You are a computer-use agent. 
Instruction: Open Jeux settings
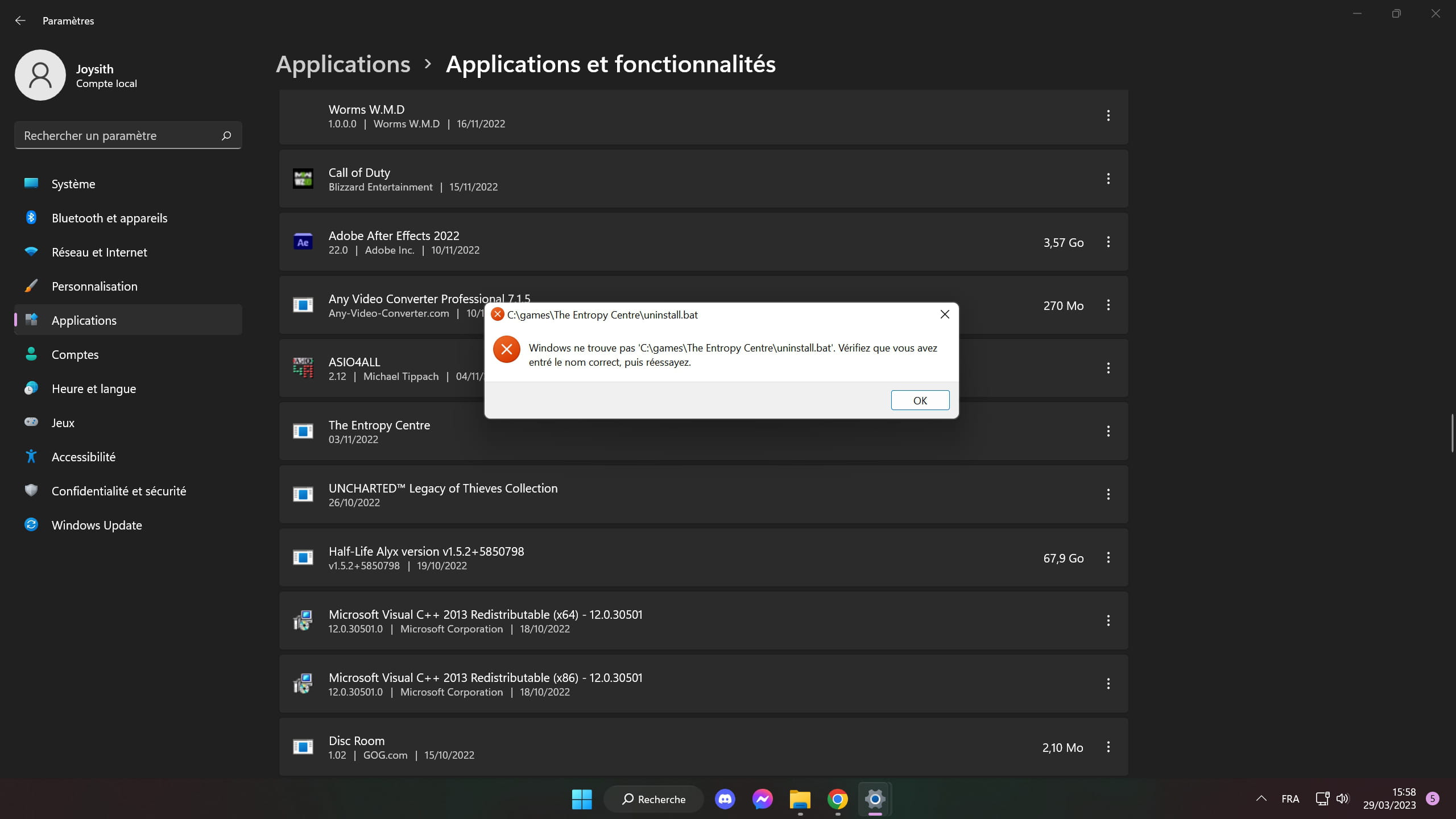(128, 423)
